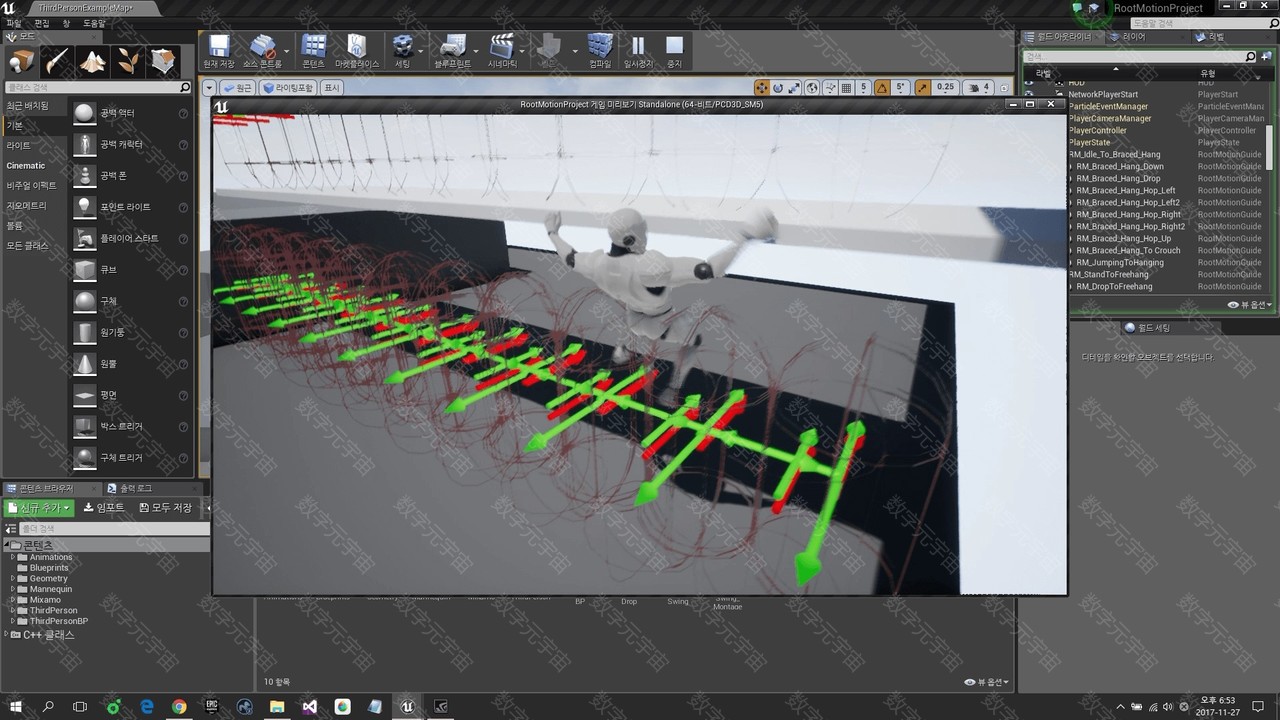
Task: Open the Content (콘텐츠) toolbar icon
Action: (x=314, y=50)
